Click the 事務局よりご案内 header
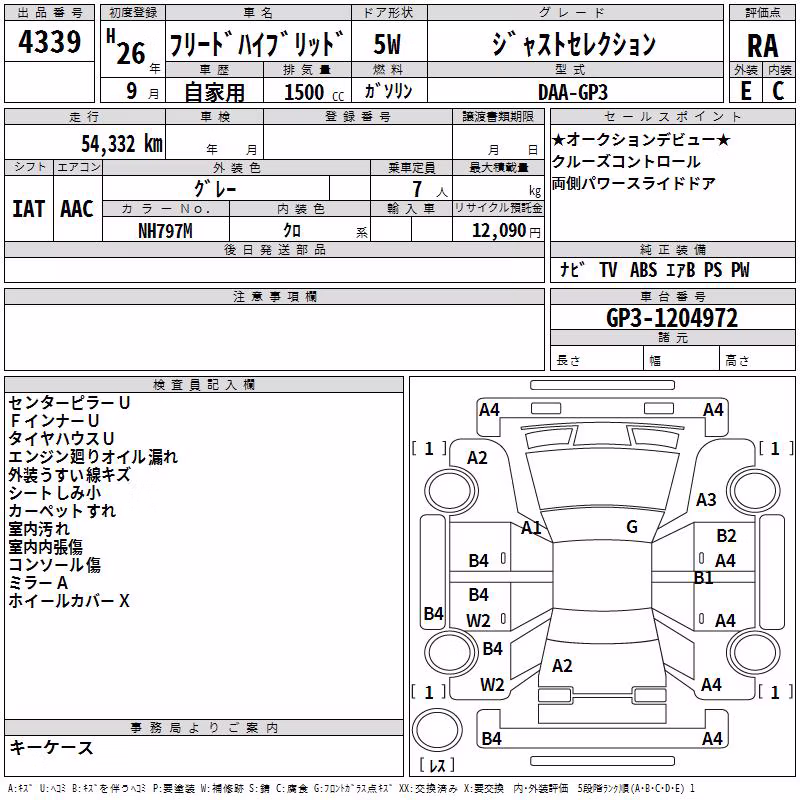 204,728
